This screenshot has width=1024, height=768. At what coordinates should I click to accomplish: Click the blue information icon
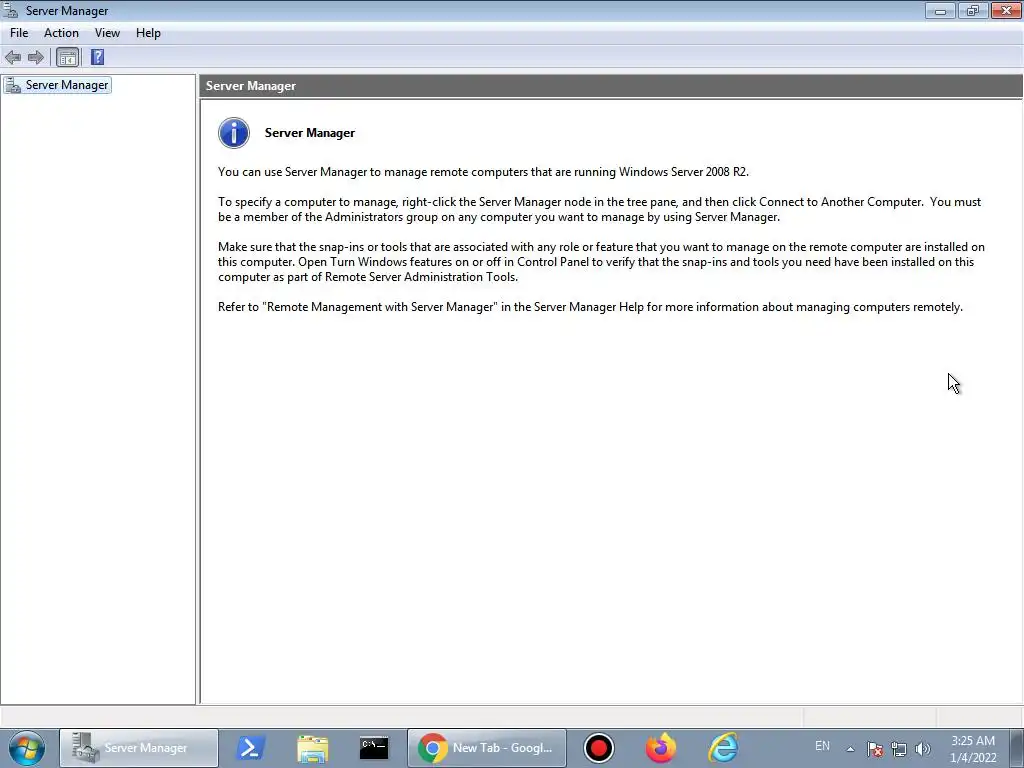[x=234, y=133]
